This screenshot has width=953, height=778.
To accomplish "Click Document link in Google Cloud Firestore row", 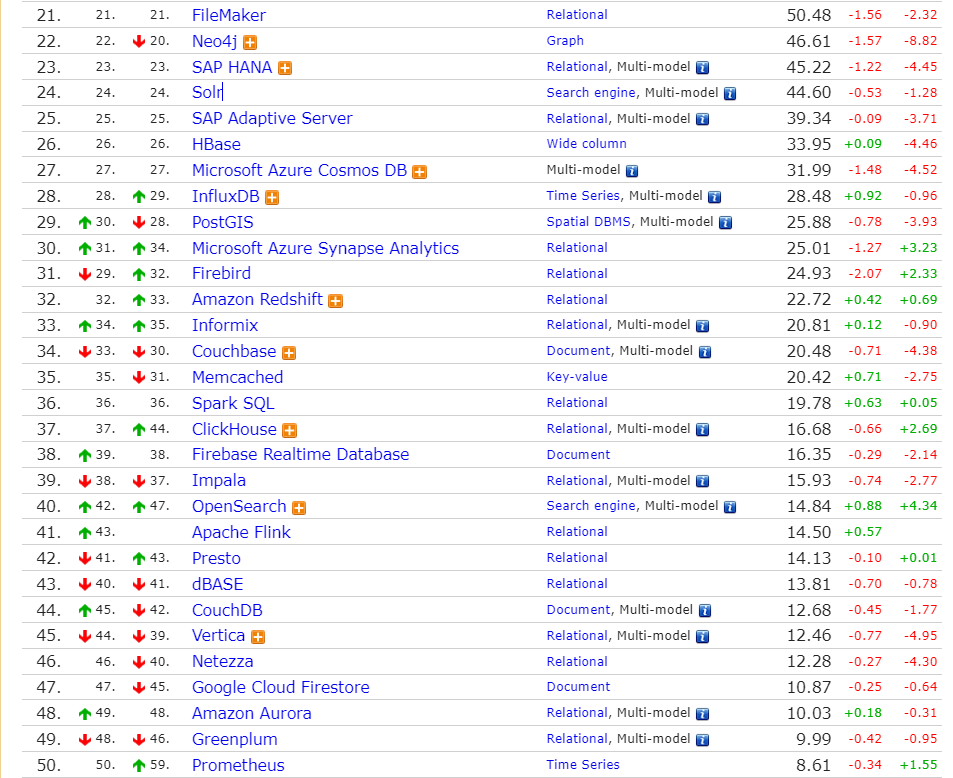I will click(579, 687).
